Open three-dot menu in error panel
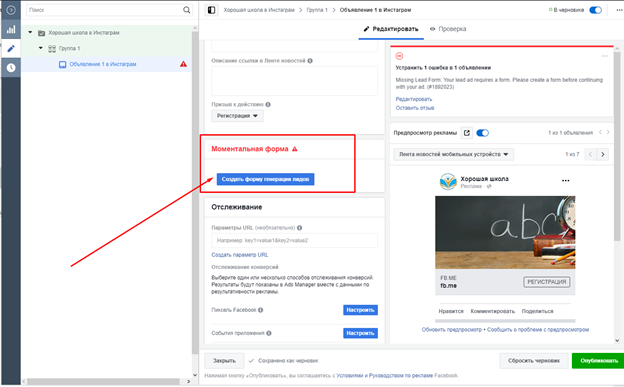The image size is (624, 387). click(604, 56)
